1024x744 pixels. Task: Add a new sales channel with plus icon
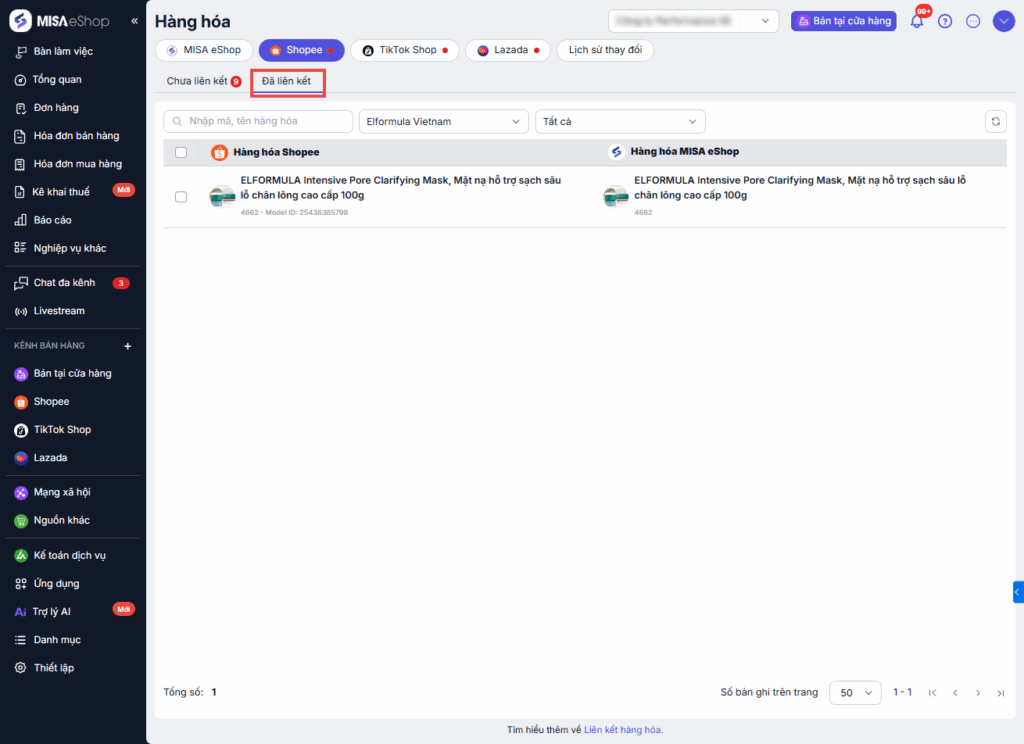[x=128, y=346]
